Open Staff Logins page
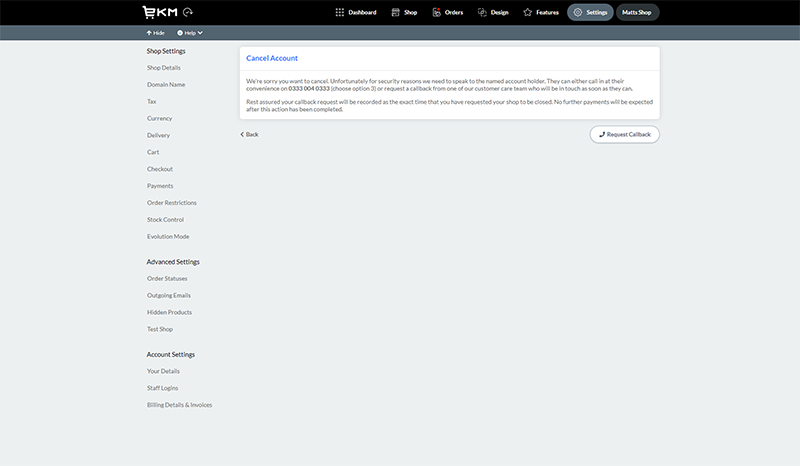800x466 pixels. click(x=162, y=388)
